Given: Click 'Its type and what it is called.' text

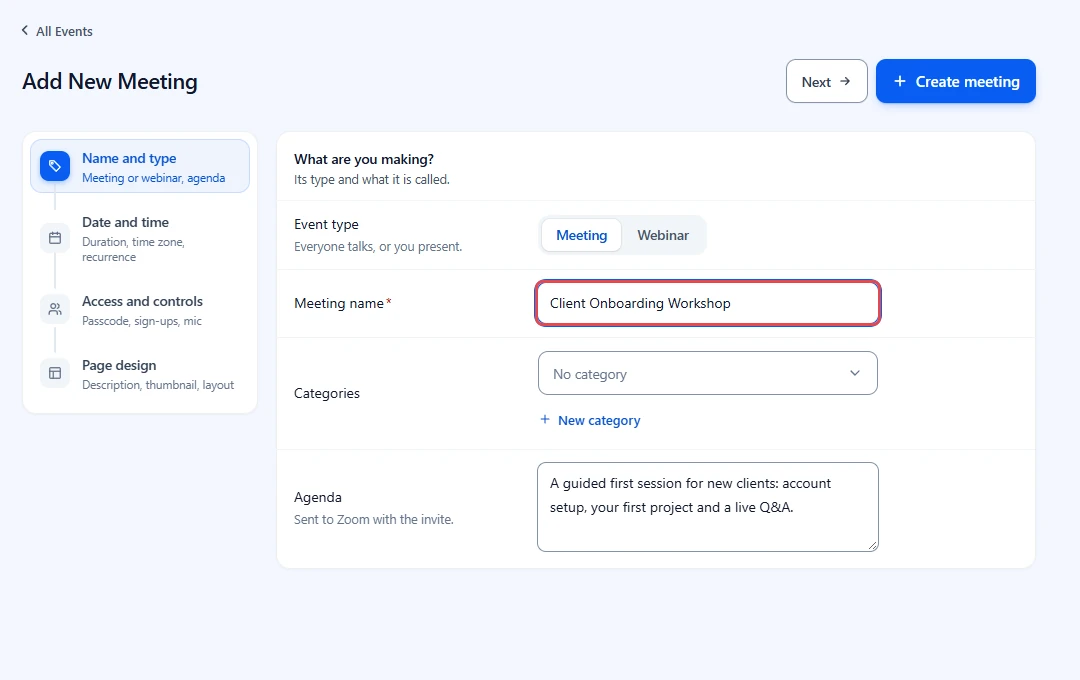Looking at the screenshot, I should [x=371, y=180].
